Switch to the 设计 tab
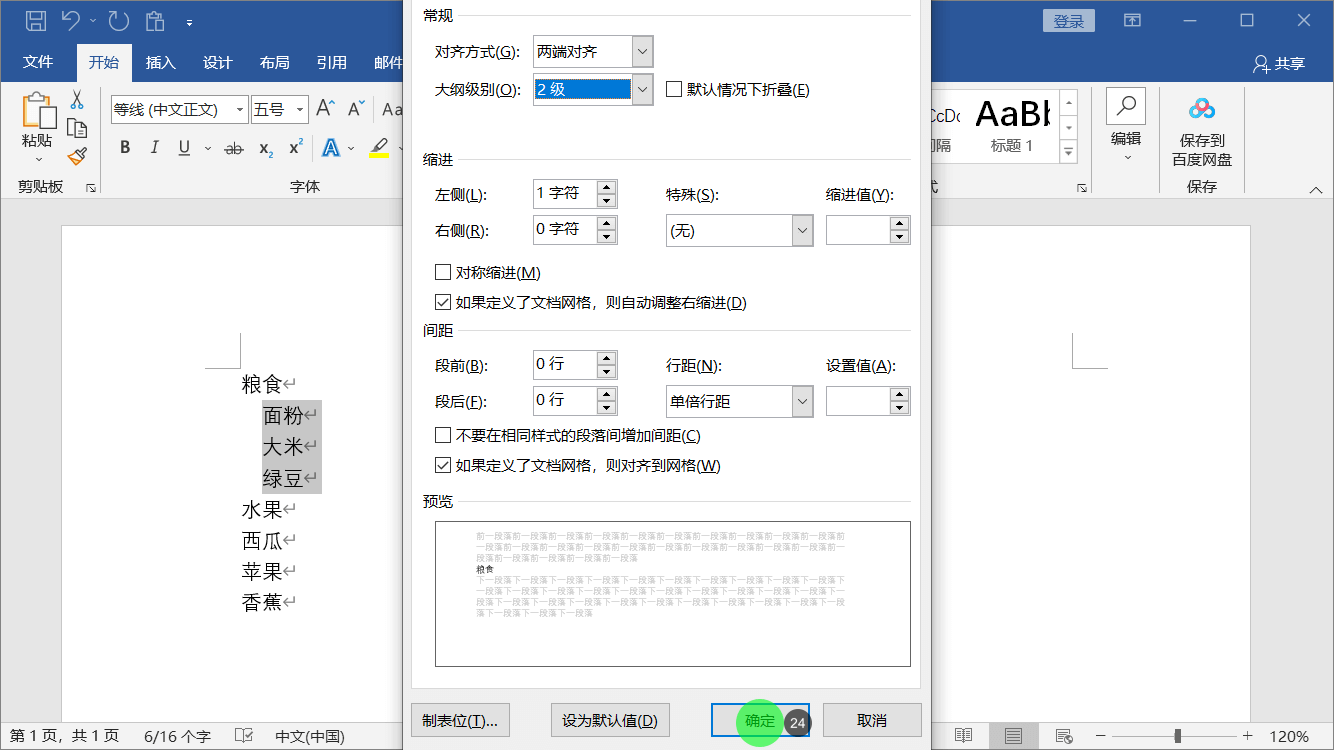Screen dimensions: 1334x750 coord(217,62)
